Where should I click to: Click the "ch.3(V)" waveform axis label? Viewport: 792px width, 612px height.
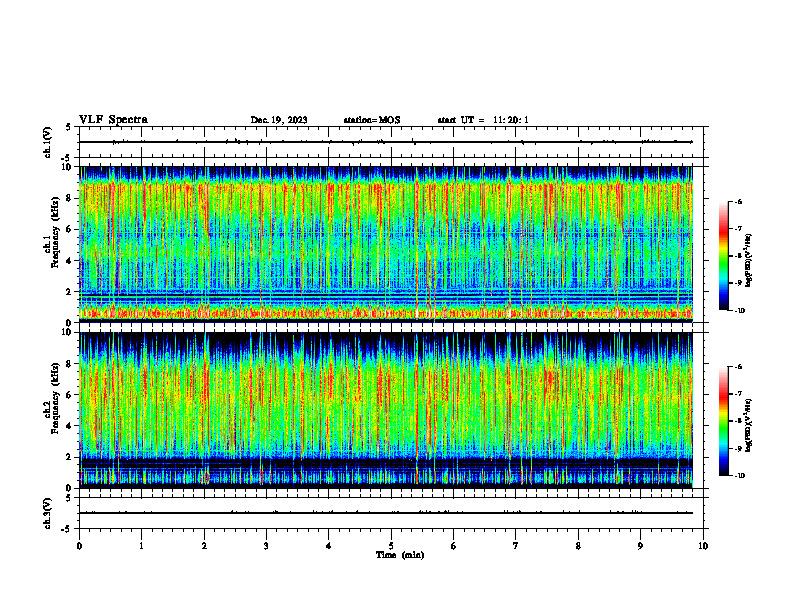pyautogui.click(x=47, y=514)
